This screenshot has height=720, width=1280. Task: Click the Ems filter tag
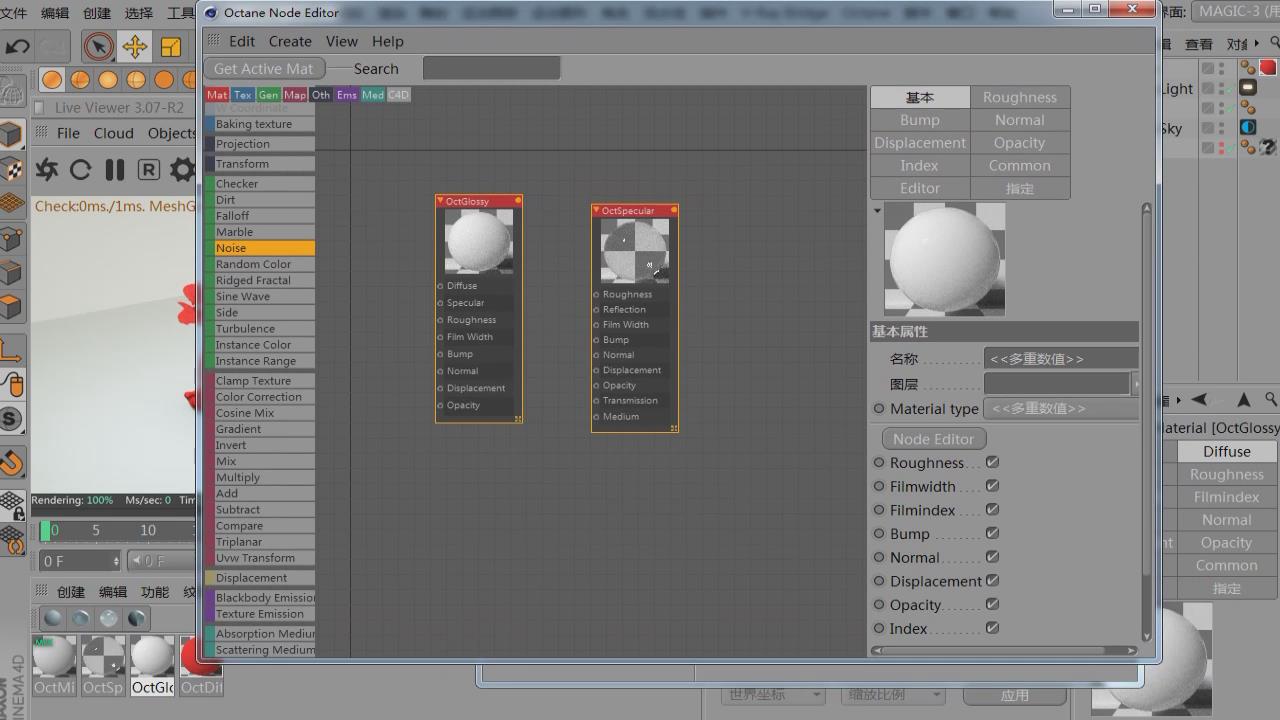(x=346, y=95)
